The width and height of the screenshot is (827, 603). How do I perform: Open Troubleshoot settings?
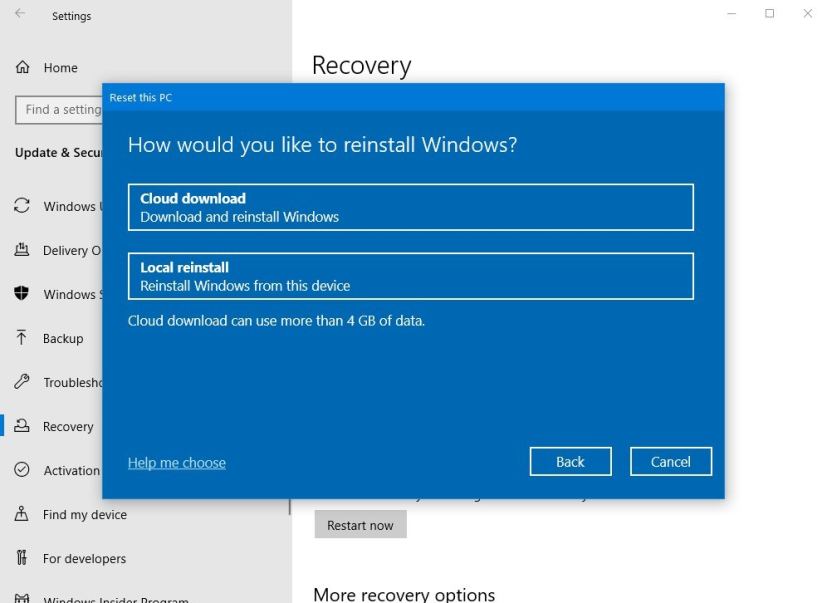point(70,382)
